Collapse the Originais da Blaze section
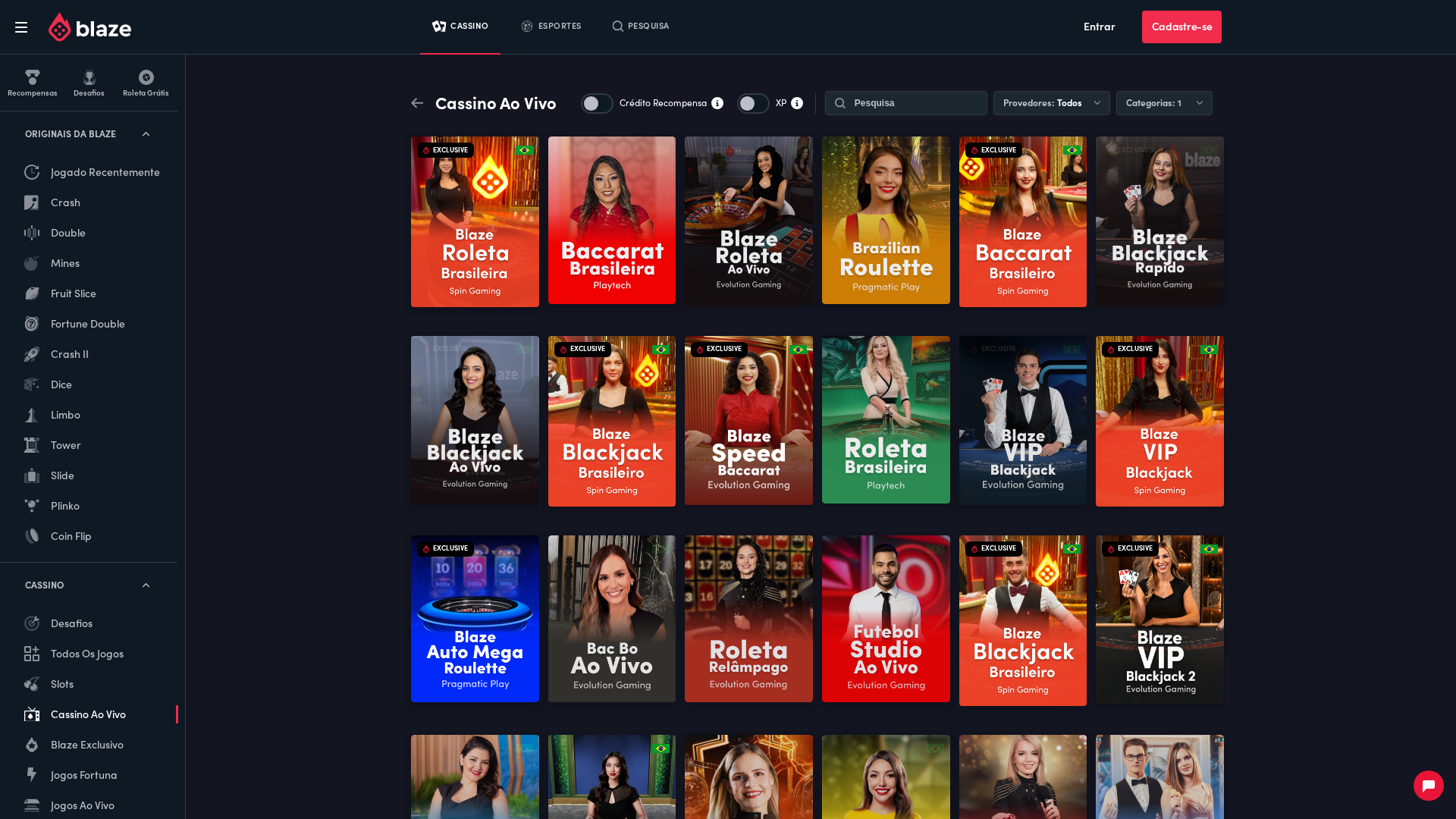This screenshot has width=1456, height=819. click(146, 134)
